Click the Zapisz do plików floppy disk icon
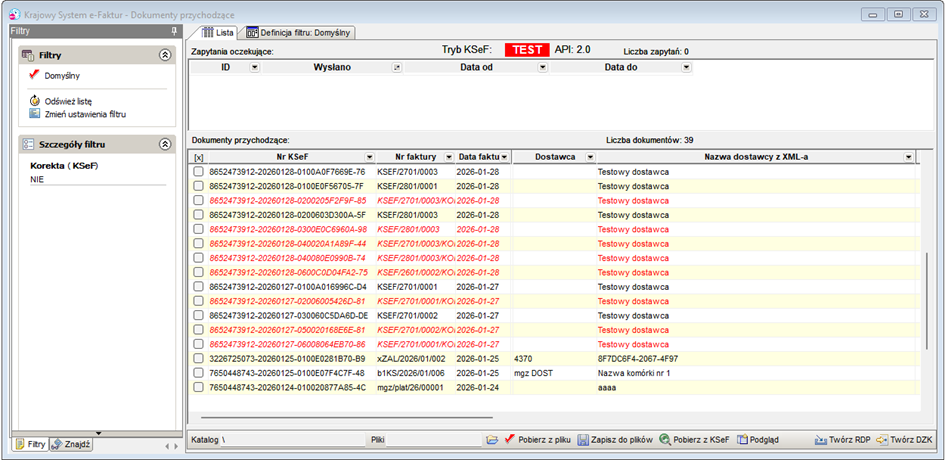This screenshot has height=460, width=945. (583, 440)
